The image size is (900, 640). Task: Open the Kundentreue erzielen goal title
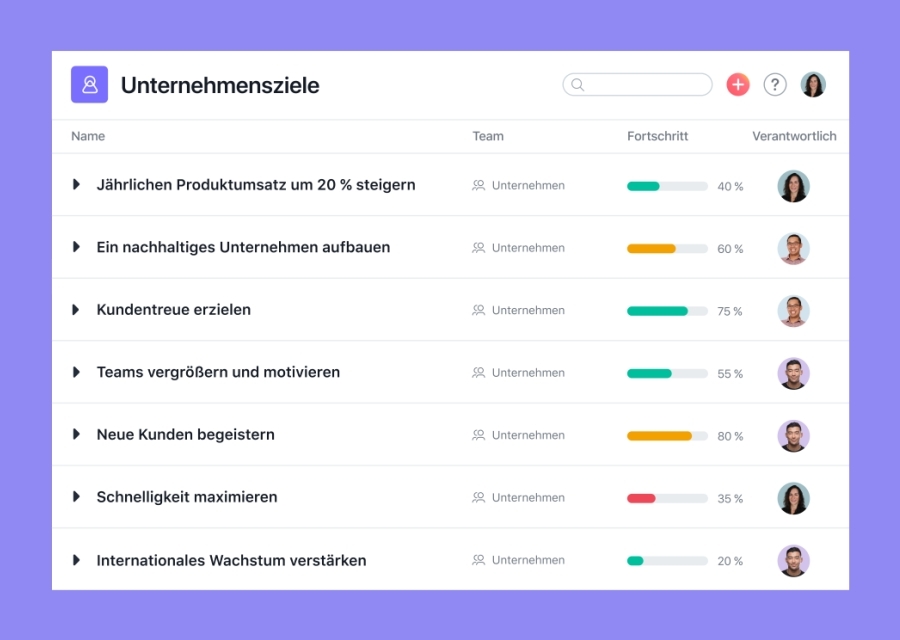[173, 310]
